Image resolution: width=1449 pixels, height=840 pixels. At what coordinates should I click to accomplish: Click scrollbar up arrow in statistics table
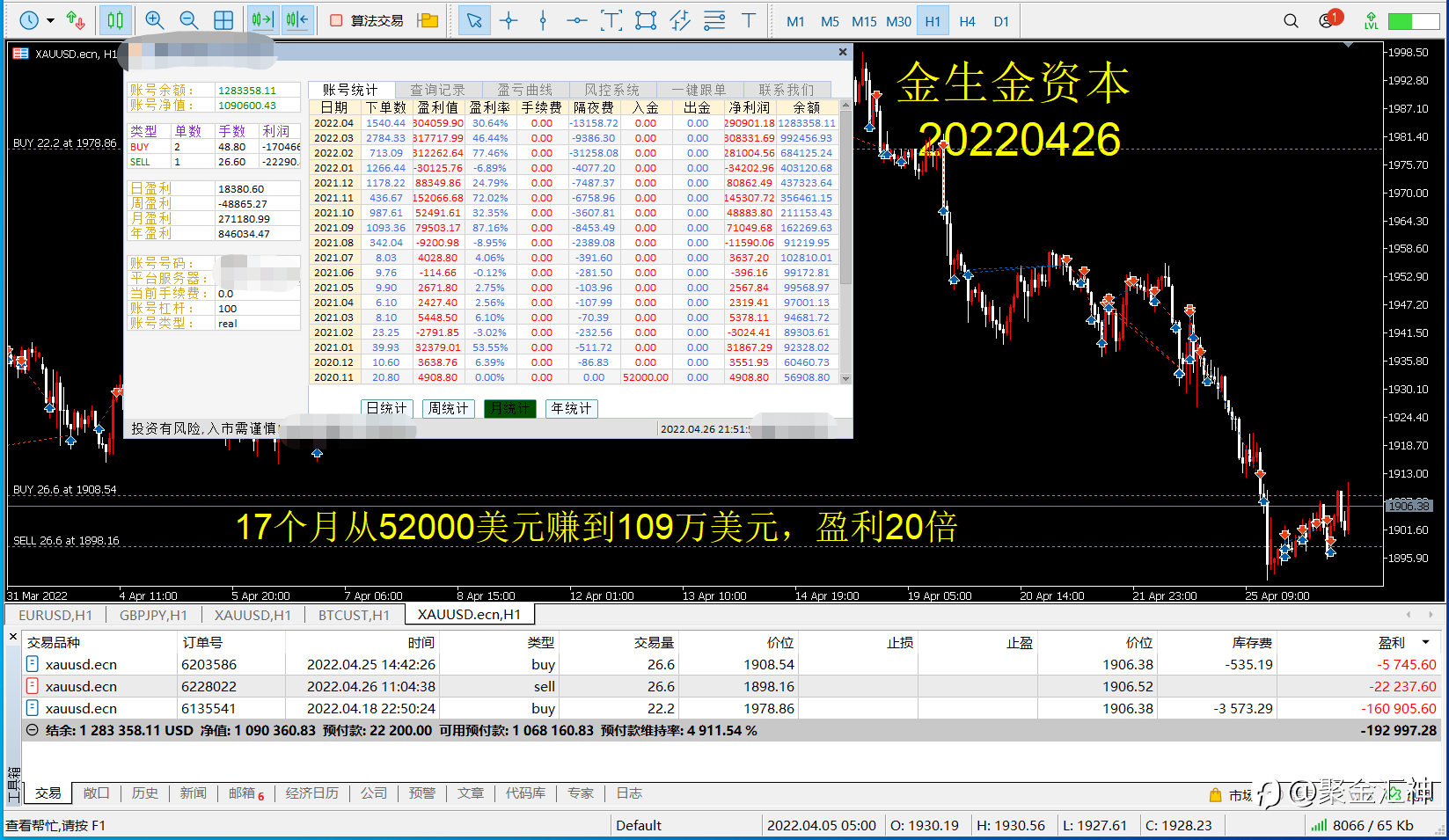pyautogui.click(x=845, y=106)
